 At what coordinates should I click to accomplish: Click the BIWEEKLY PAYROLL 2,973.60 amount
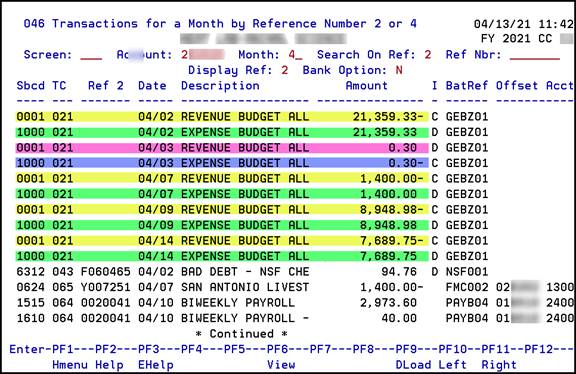click(x=388, y=303)
